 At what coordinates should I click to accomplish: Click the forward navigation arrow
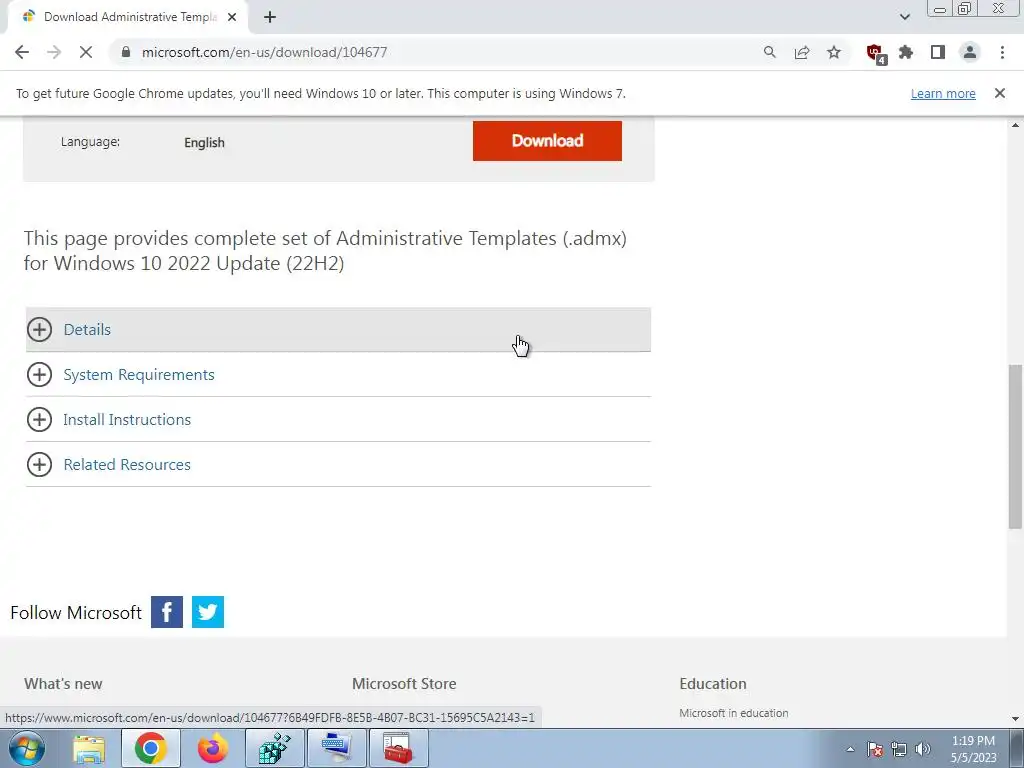point(54,52)
